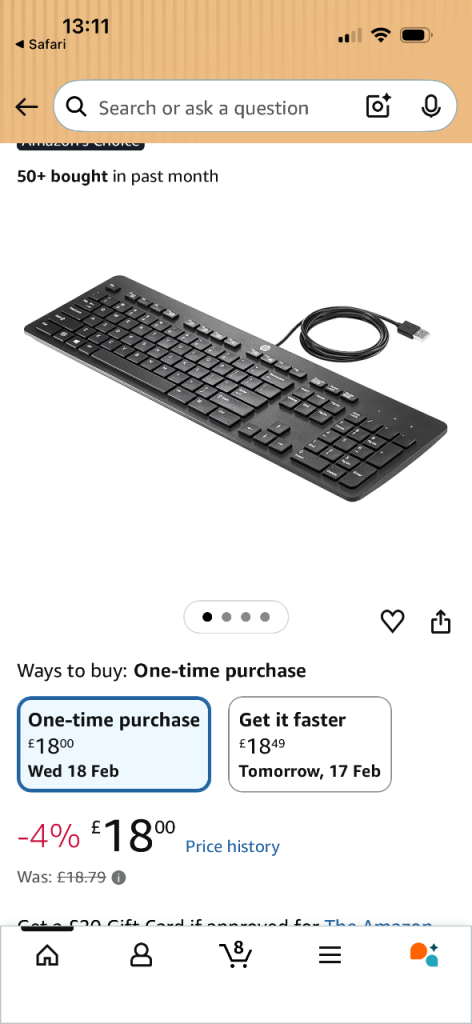
Task: Tap the HP keyboard product image
Action: pyautogui.click(x=236, y=388)
